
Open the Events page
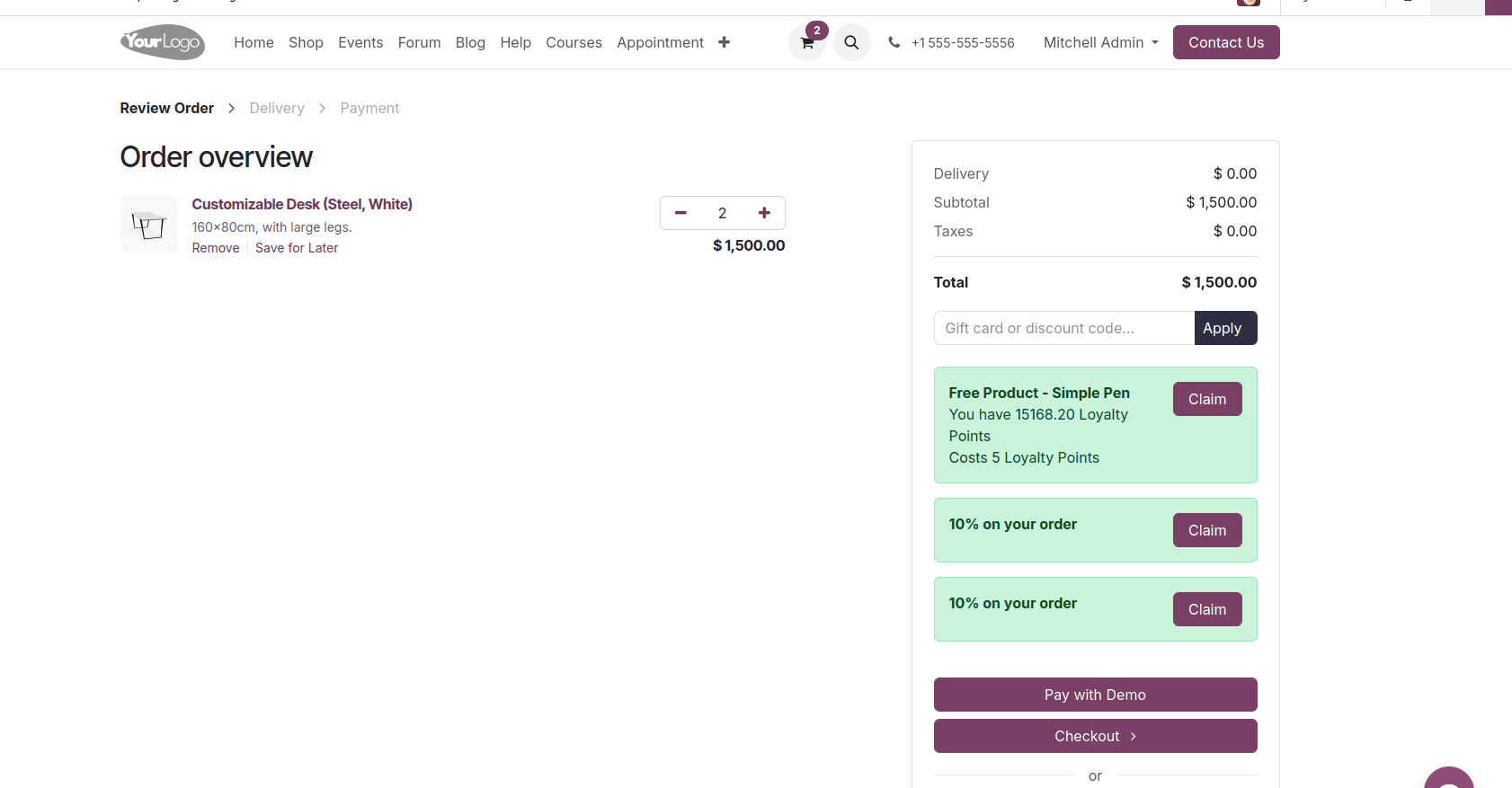pyautogui.click(x=360, y=42)
